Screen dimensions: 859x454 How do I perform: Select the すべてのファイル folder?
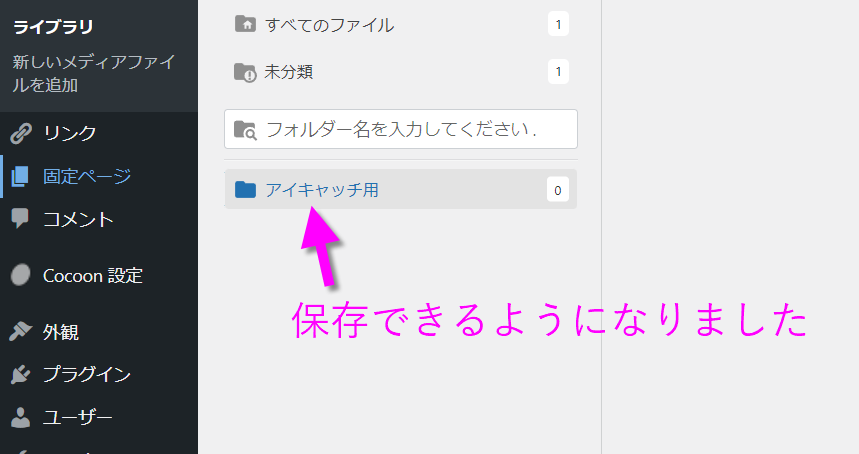(x=400, y=25)
